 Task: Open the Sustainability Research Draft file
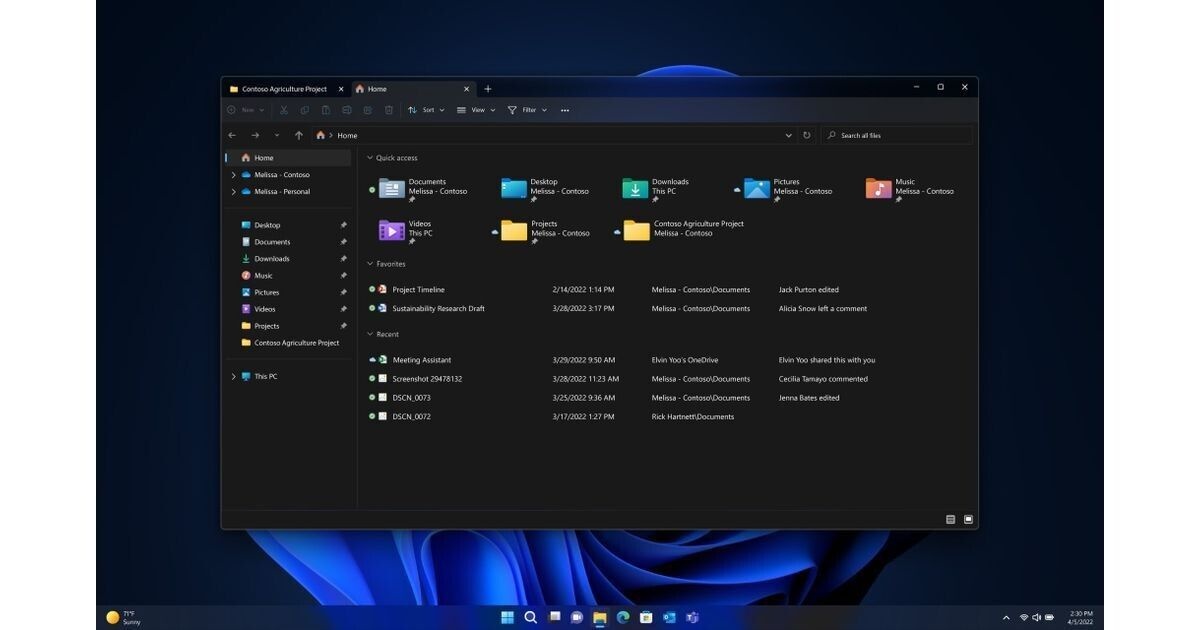coord(438,309)
